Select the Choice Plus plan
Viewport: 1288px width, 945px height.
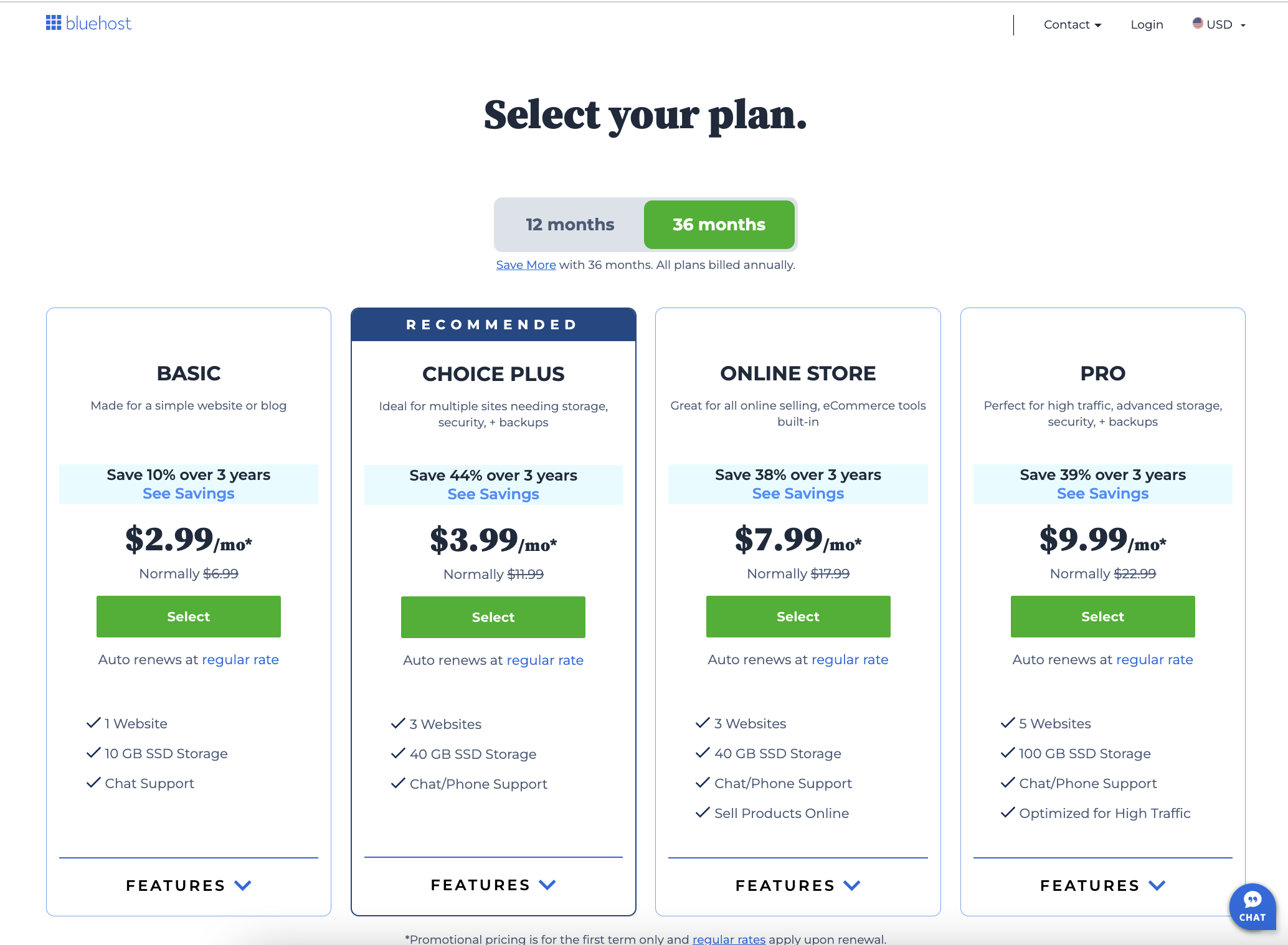coord(493,617)
